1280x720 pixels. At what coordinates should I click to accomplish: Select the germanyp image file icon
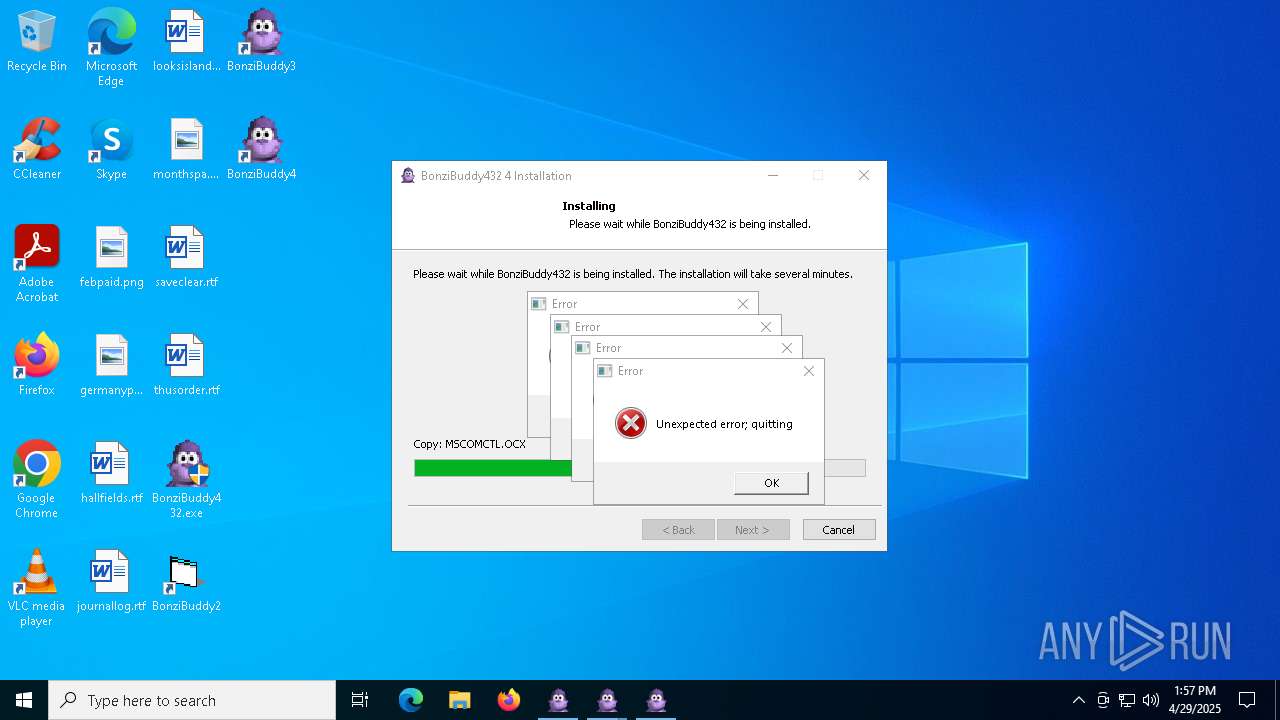pyautogui.click(x=111, y=366)
